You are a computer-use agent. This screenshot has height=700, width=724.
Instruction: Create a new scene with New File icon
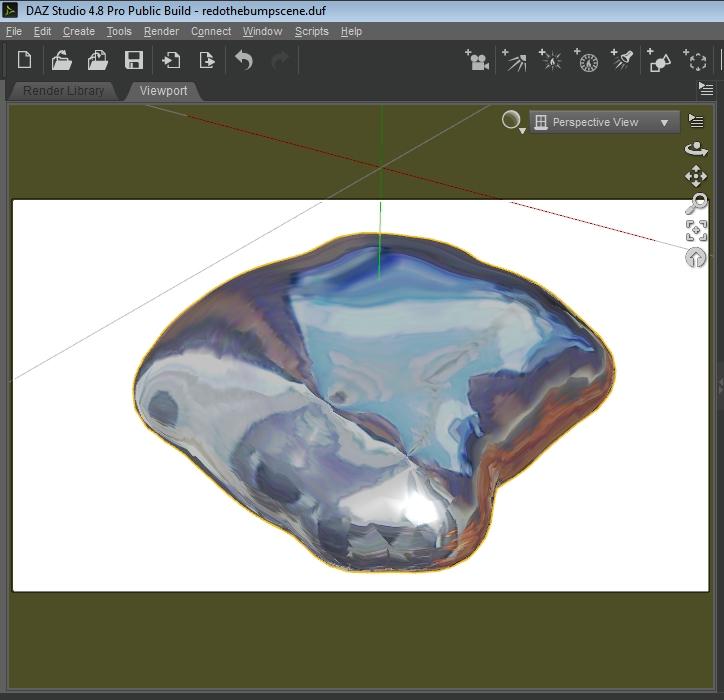(24, 60)
